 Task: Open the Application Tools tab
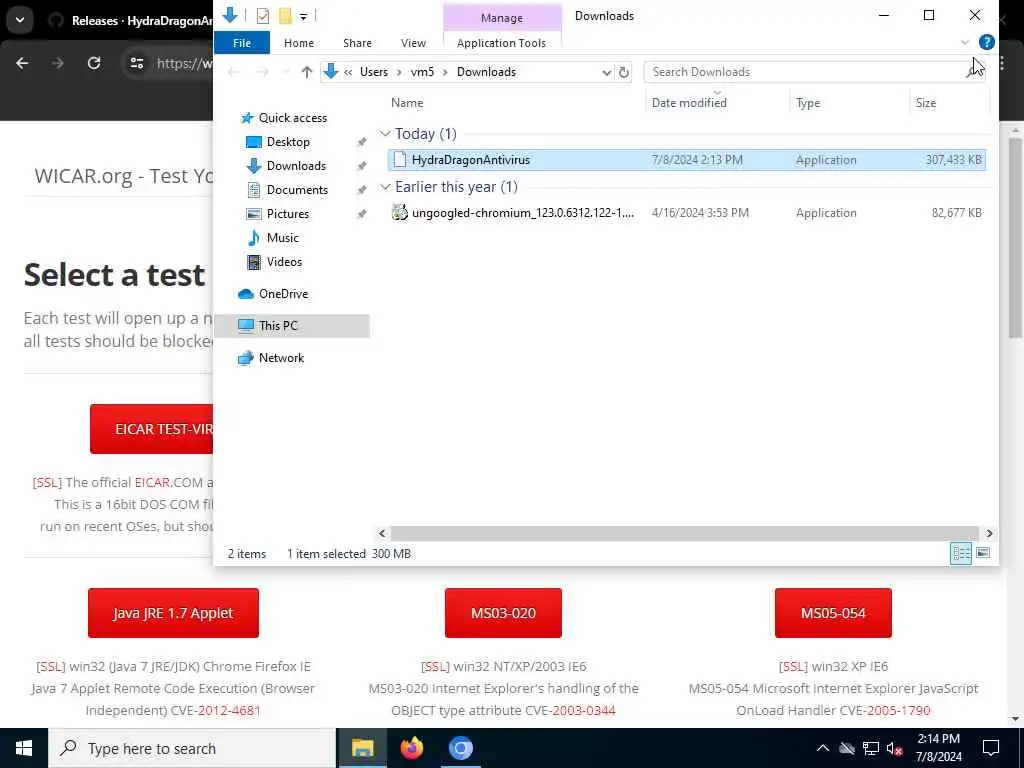click(x=502, y=43)
